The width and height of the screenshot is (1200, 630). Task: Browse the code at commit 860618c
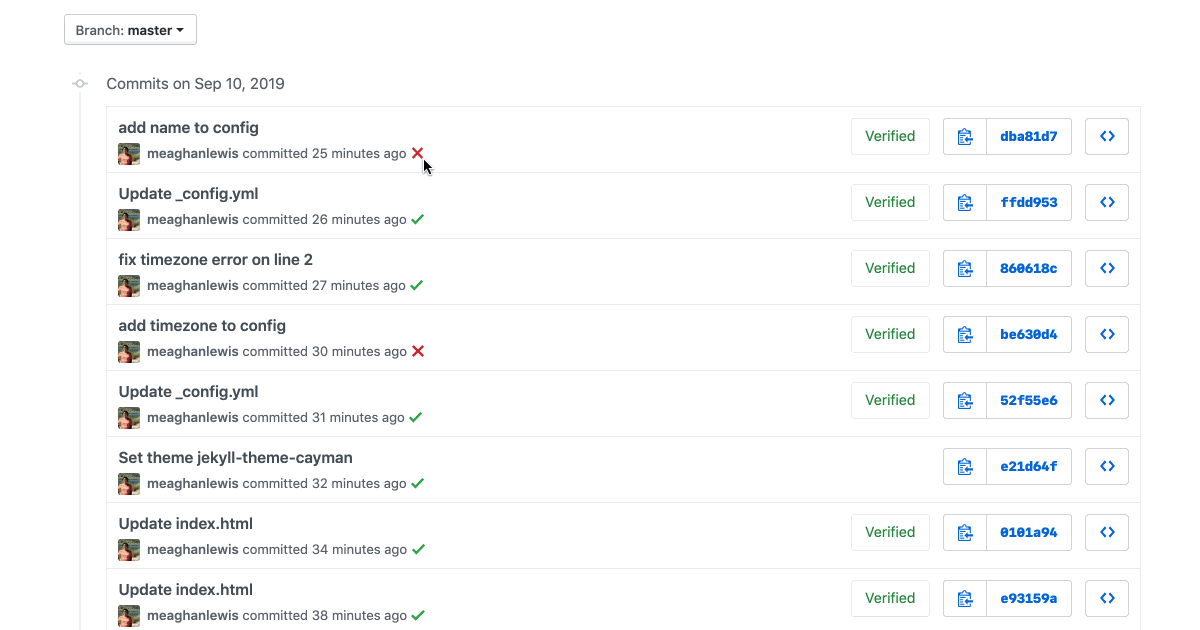(1106, 268)
